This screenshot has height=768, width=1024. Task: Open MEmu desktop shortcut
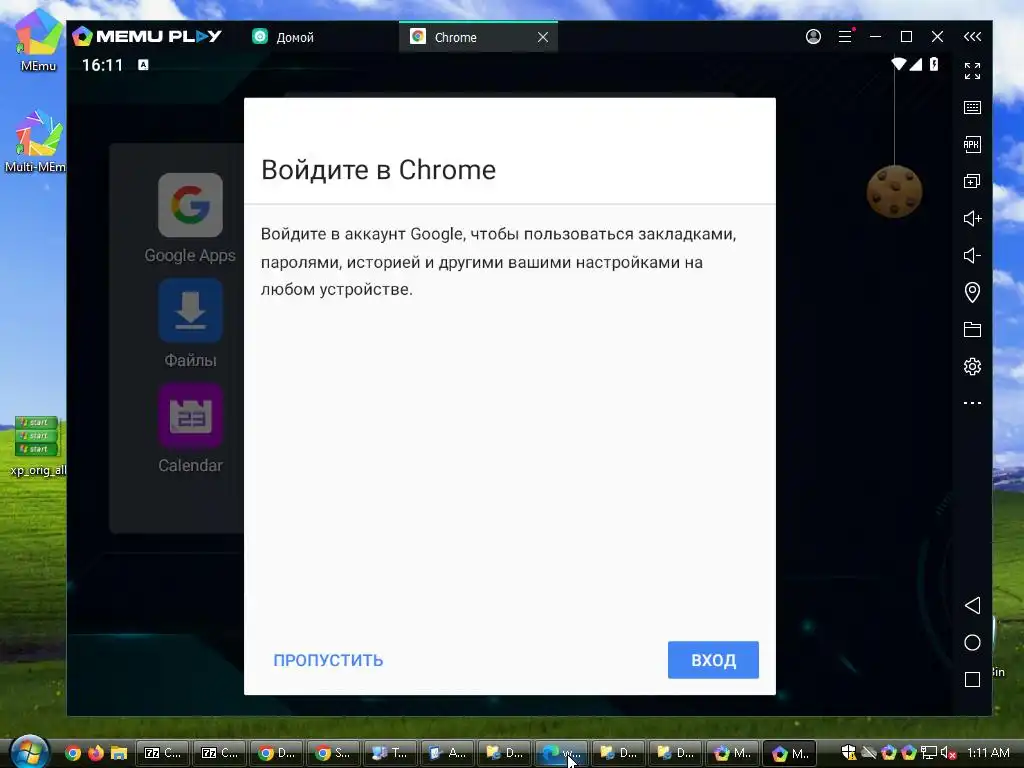(38, 39)
